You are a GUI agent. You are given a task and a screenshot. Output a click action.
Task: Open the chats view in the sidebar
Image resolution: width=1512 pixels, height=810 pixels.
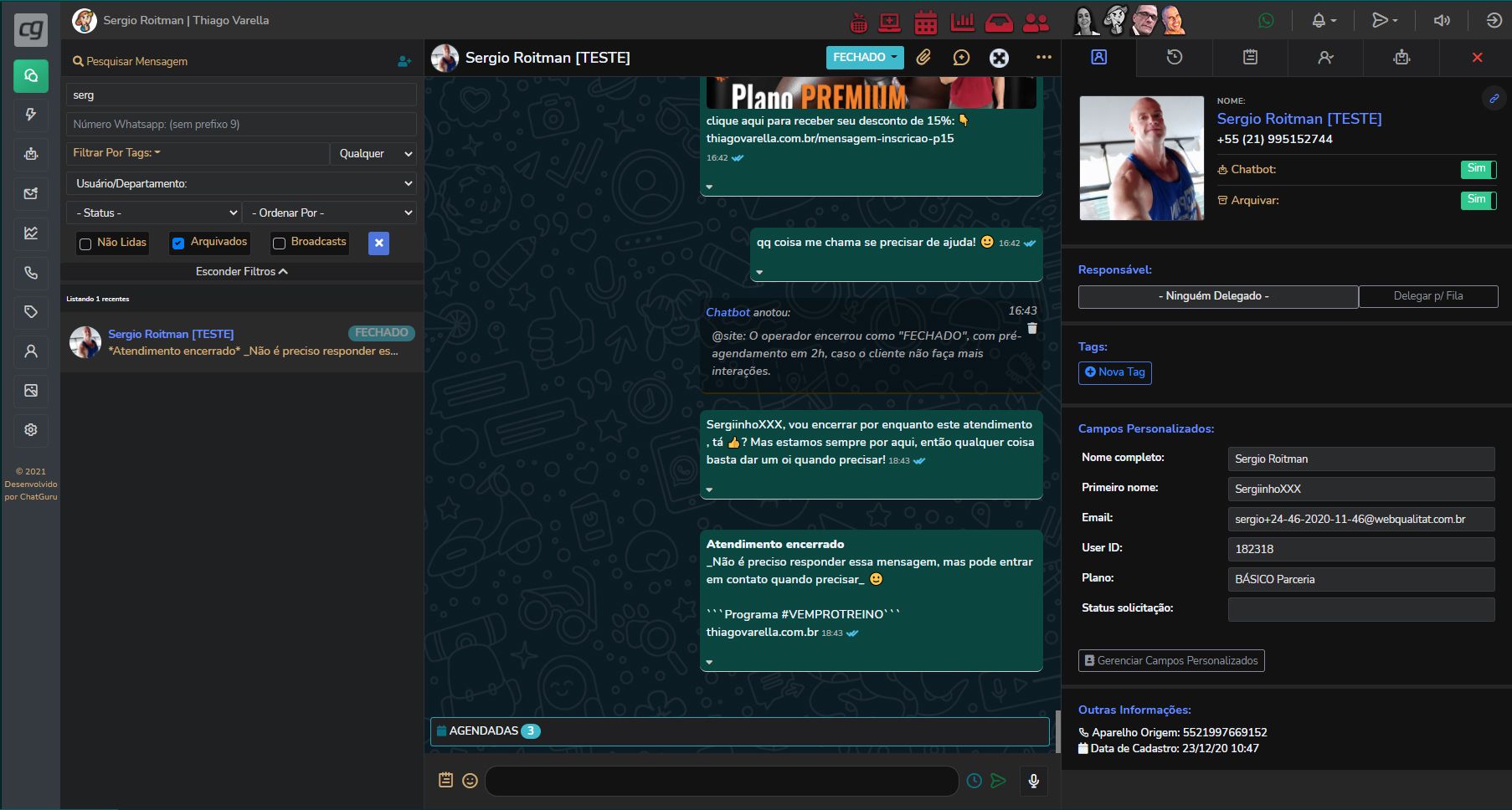click(31, 76)
